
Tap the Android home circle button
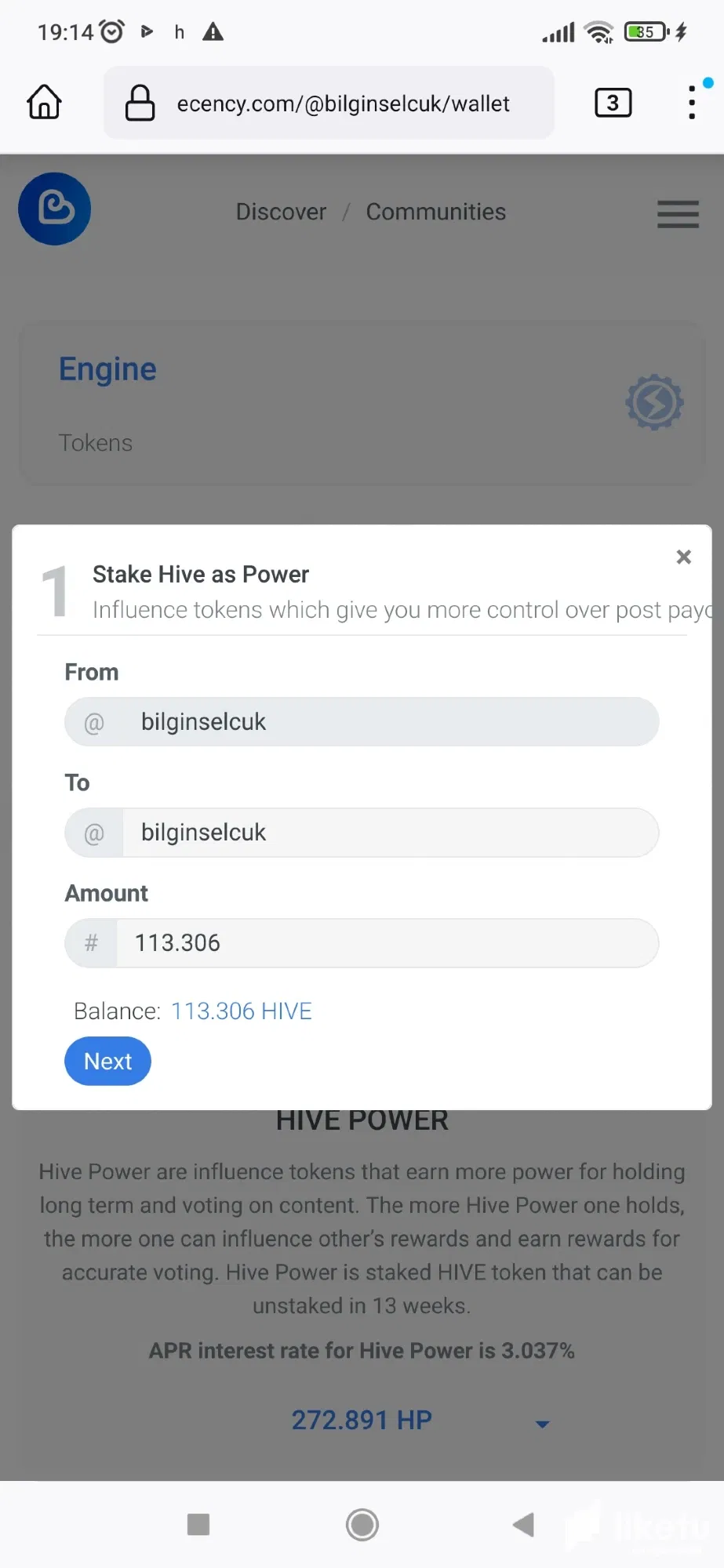click(362, 1525)
